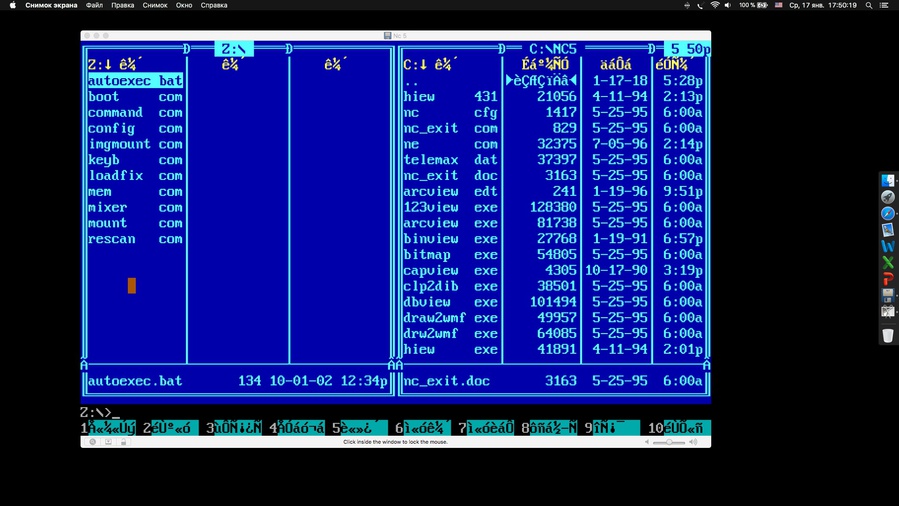Click the lock icon in window status bar
Image resolution: width=899 pixels, height=506 pixels.
click(x=123, y=442)
